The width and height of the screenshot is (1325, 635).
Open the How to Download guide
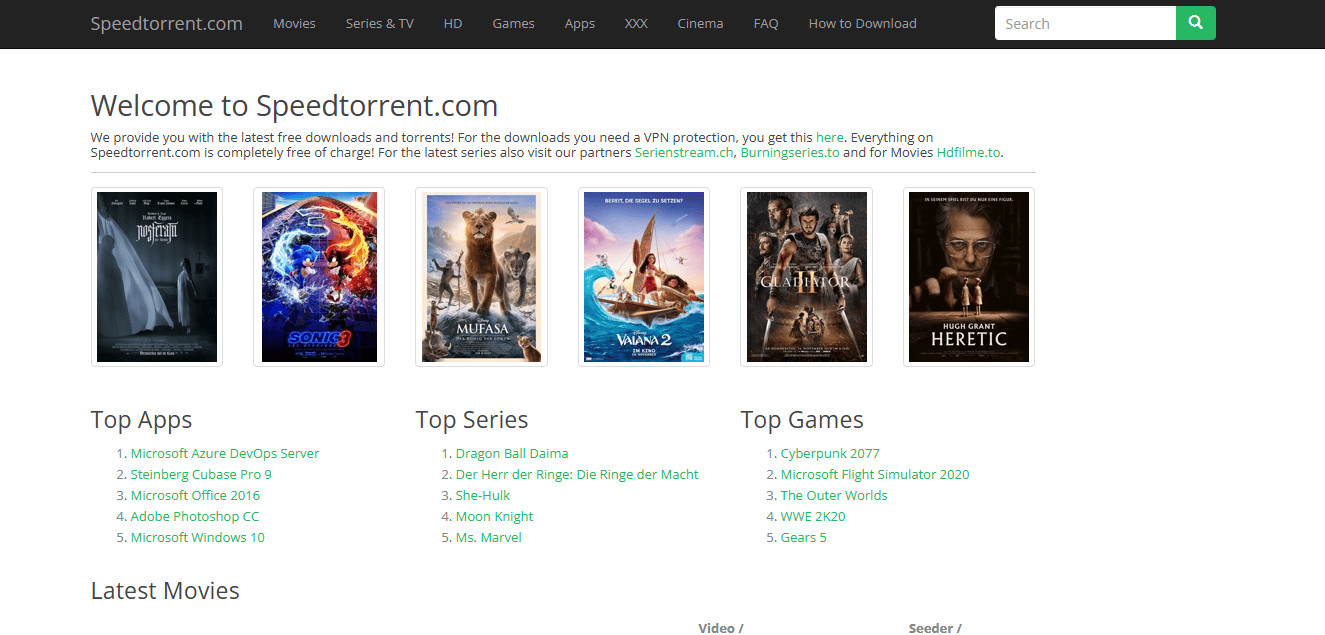tap(862, 23)
